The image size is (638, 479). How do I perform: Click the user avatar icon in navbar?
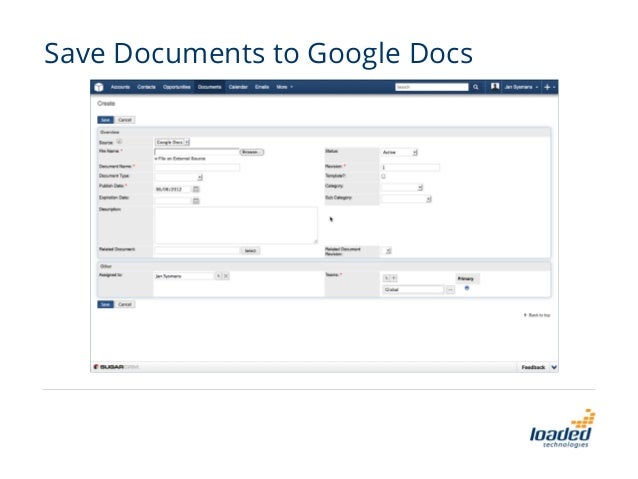pos(495,87)
